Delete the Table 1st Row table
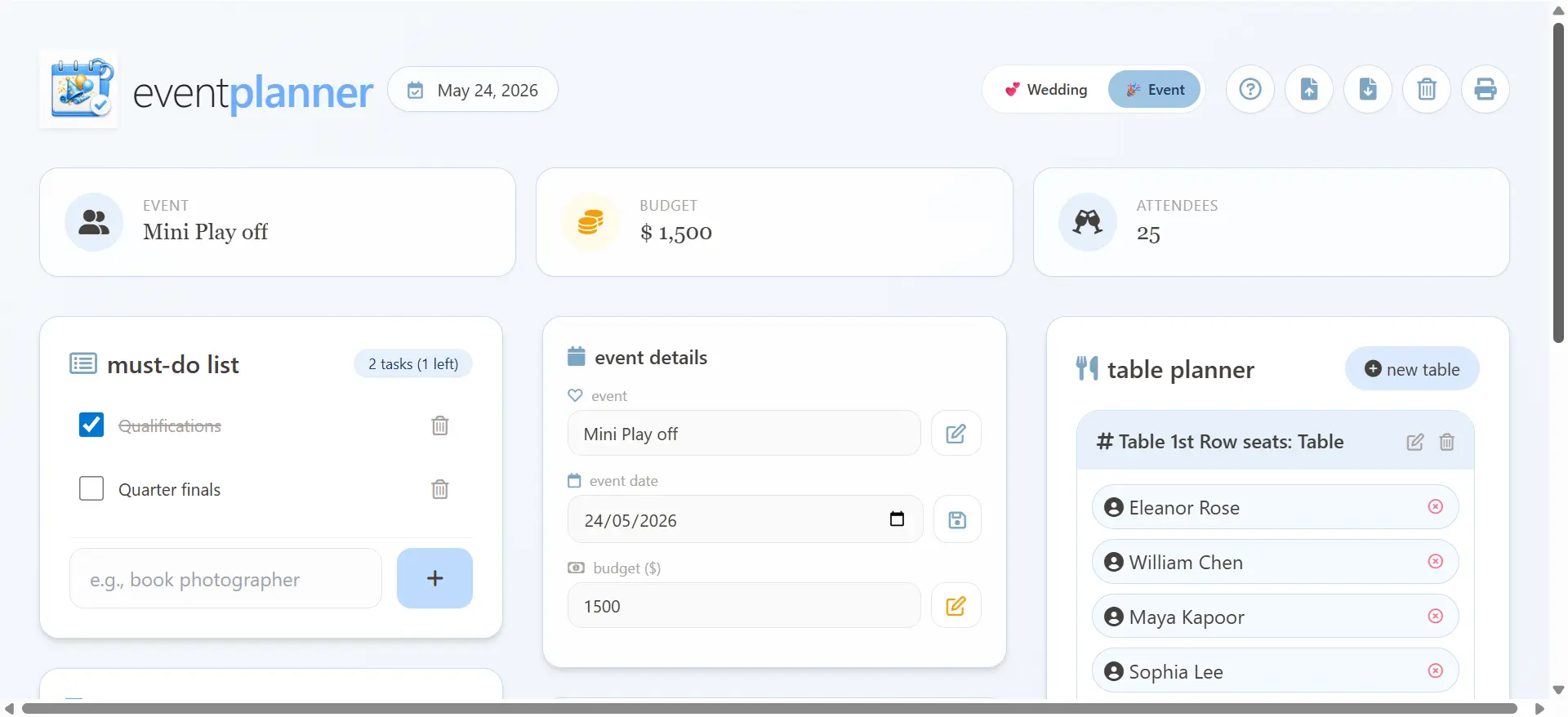This screenshot has height=717, width=1568. (1447, 442)
